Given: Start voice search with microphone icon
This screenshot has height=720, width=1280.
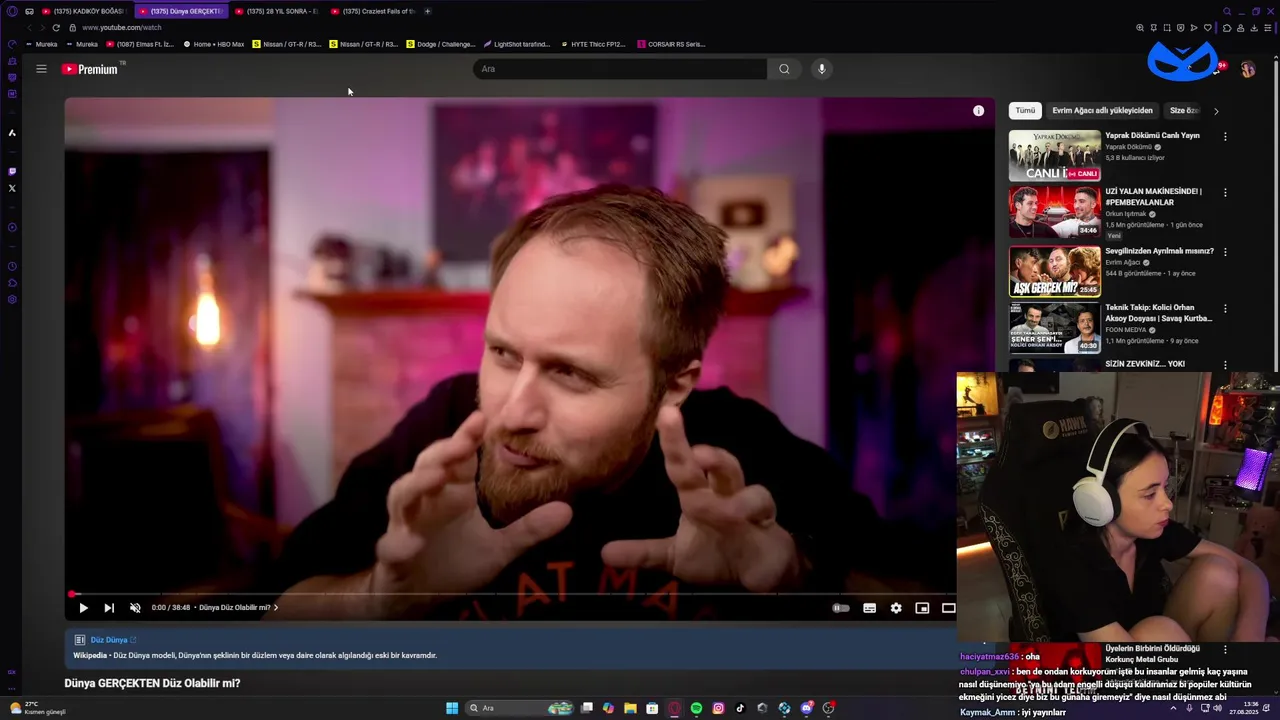Looking at the screenshot, I should pos(822,69).
